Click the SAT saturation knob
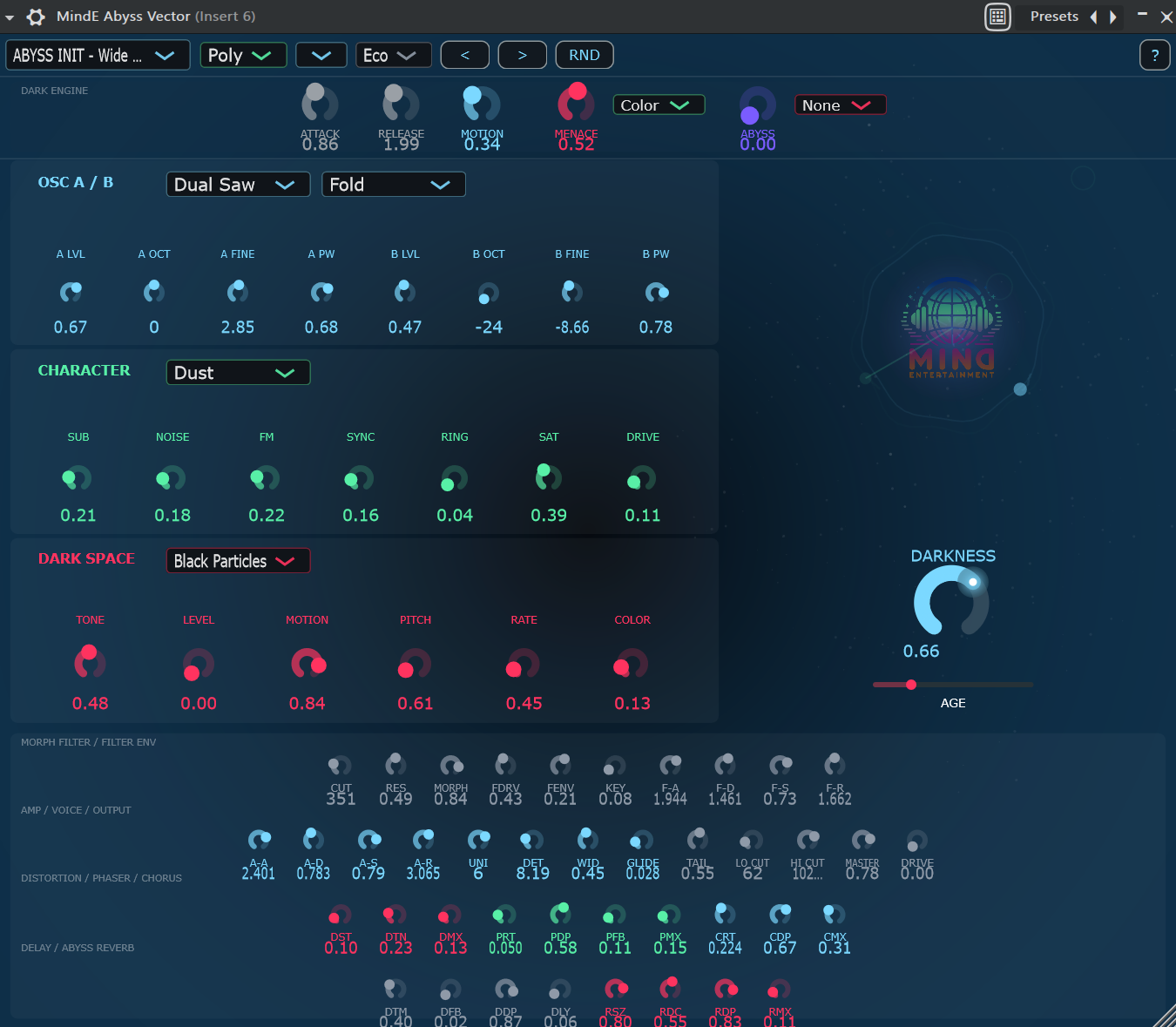This screenshot has width=1176, height=1027. pos(548,477)
